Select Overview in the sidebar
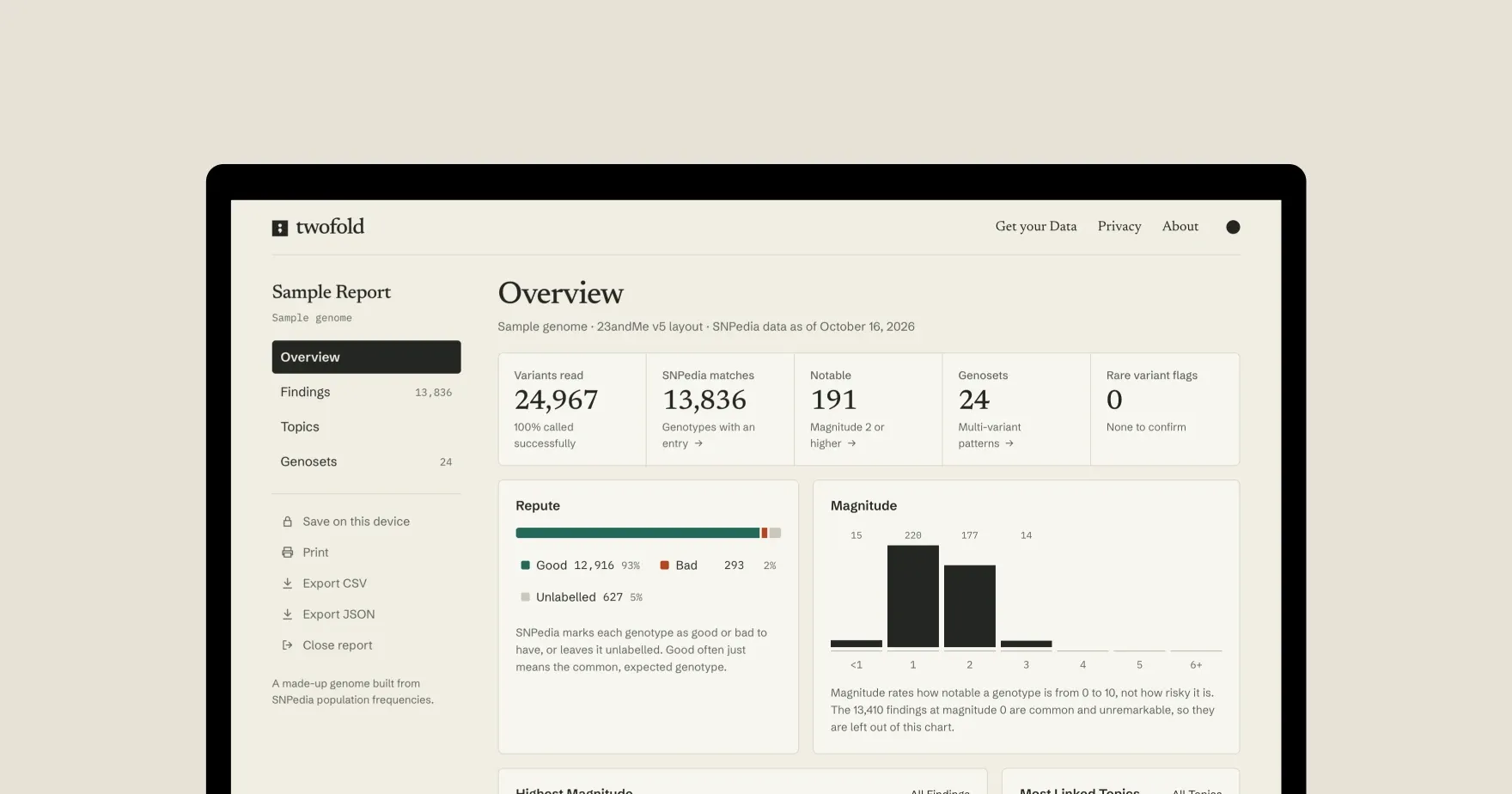This screenshot has width=1512, height=794. (x=366, y=357)
